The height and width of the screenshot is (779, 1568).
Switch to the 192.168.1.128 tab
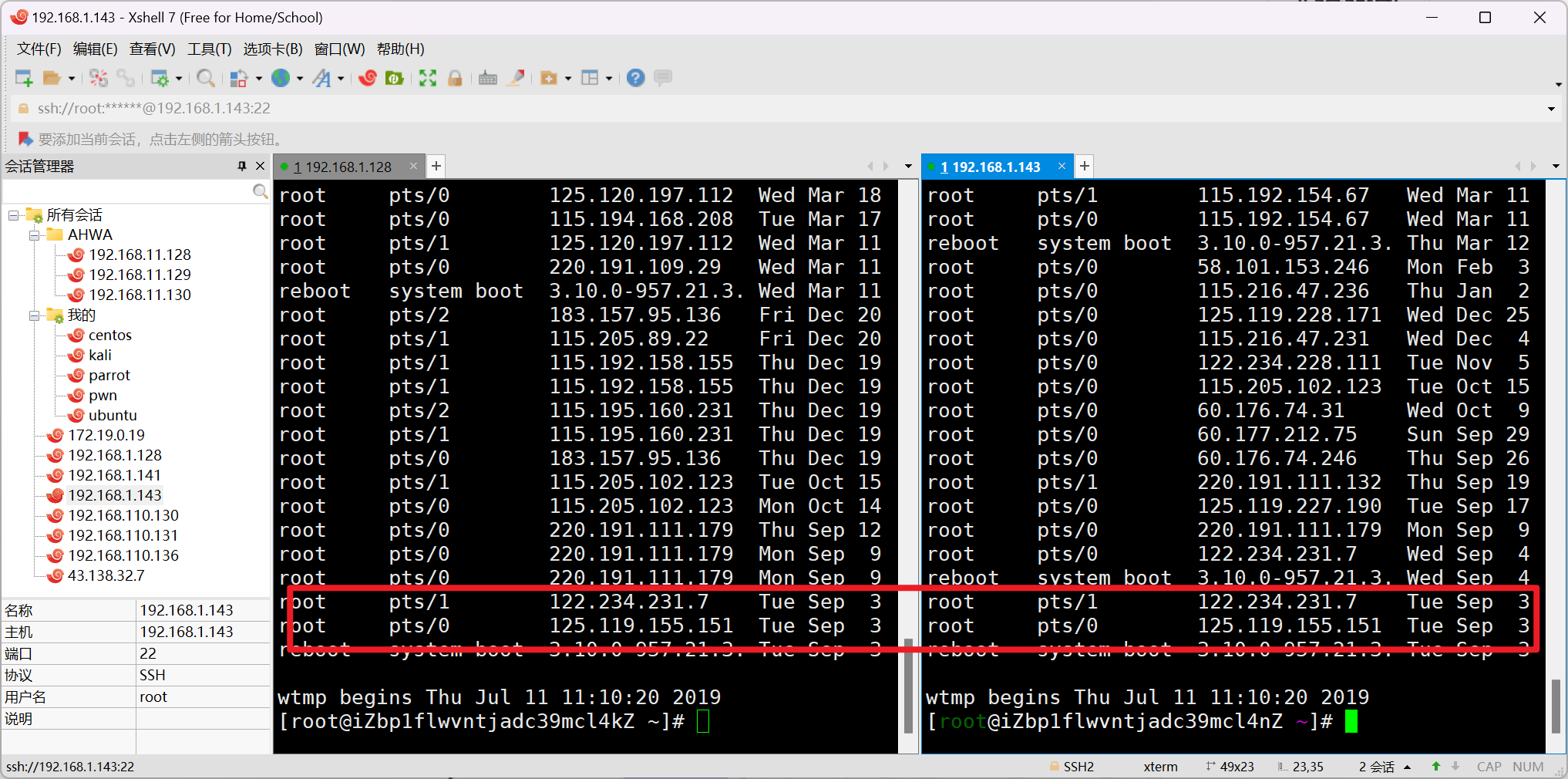tap(342, 167)
